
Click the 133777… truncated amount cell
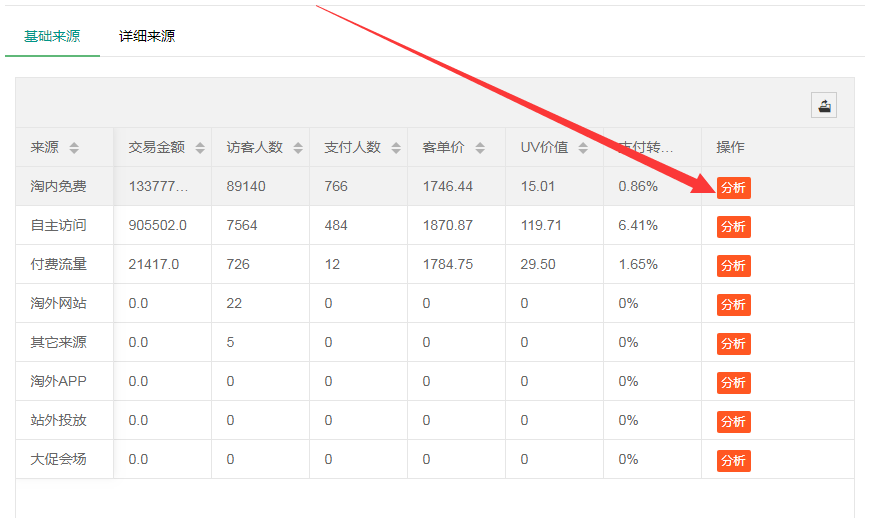(163, 186)
